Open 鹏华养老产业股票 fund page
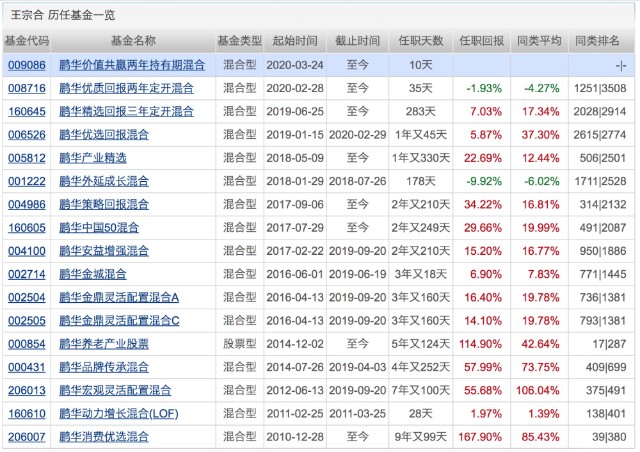 (x=104, y=344)
